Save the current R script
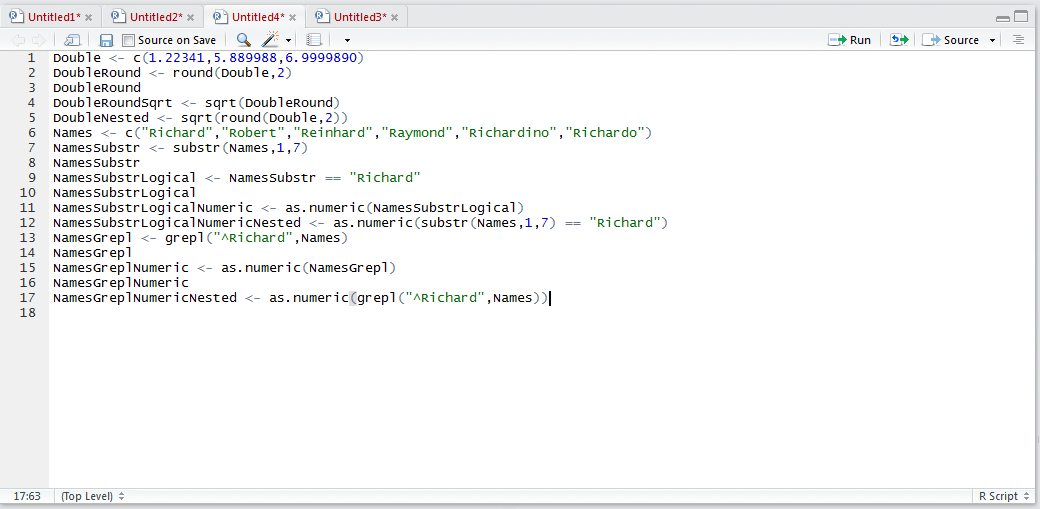This screenshot has width=1040, height=509. click(x=106, y=40)
